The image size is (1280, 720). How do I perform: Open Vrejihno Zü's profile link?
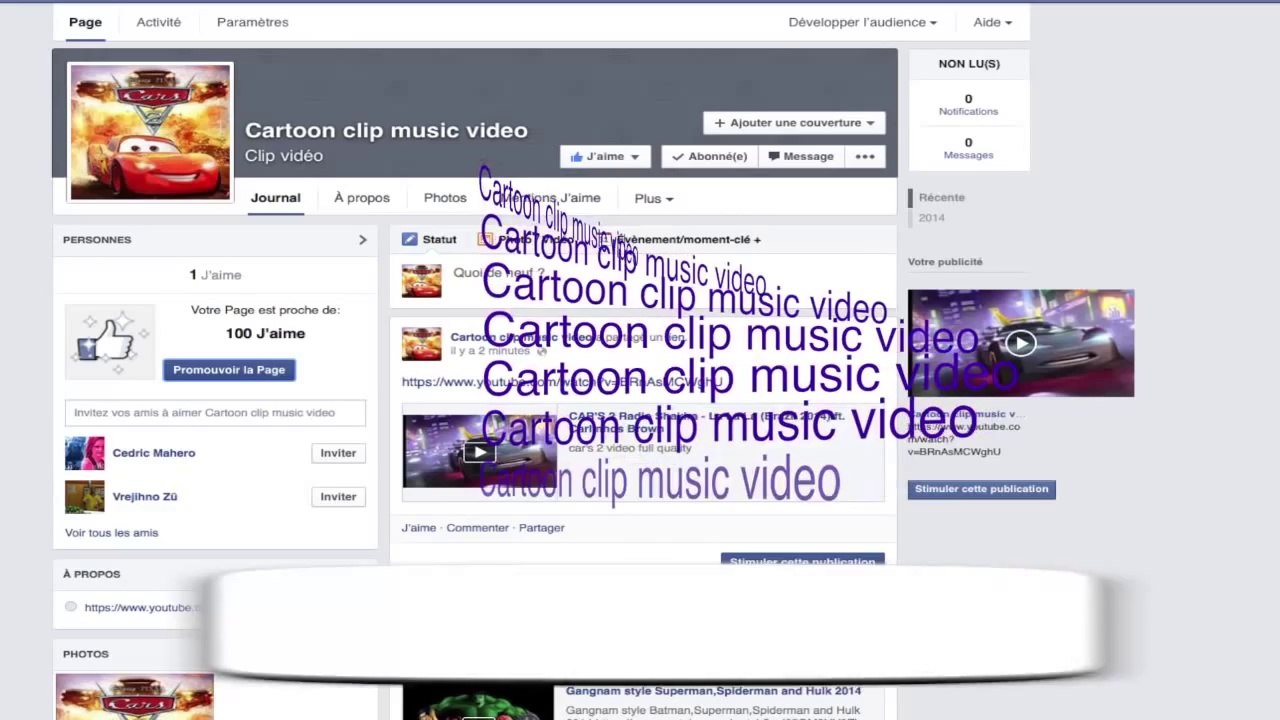pos(145,497)
